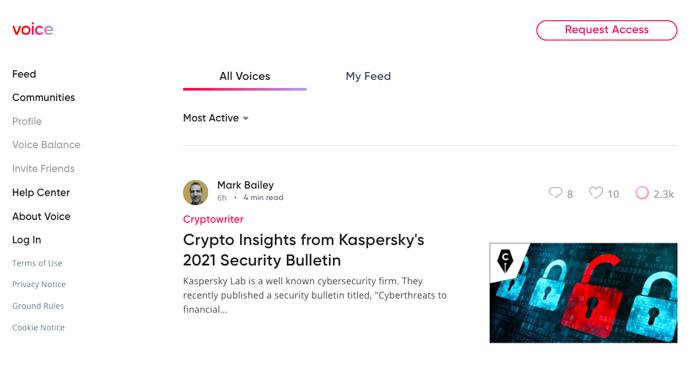Image resolution: width=692 pixels, height=383 pixels.
Task: Click the pink Voice token circle icon
Action: pyautogui.click(x=642, y=193)
